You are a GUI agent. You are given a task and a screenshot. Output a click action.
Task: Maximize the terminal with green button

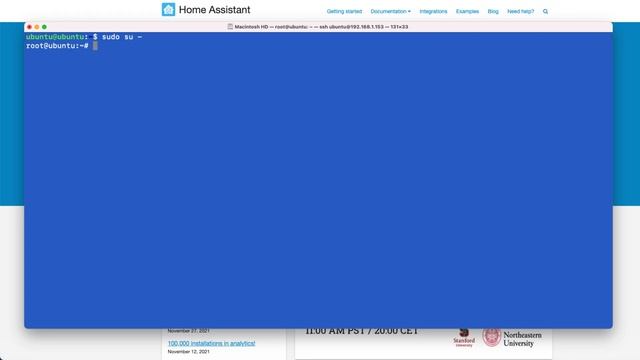tap(44, 27)
